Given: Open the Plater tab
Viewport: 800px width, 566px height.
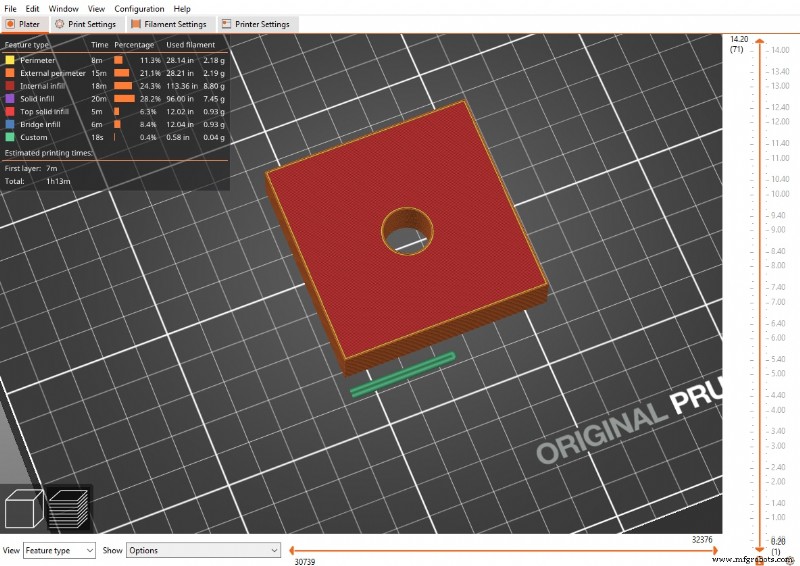Looking at the screenshot, I should coord(23,24).
